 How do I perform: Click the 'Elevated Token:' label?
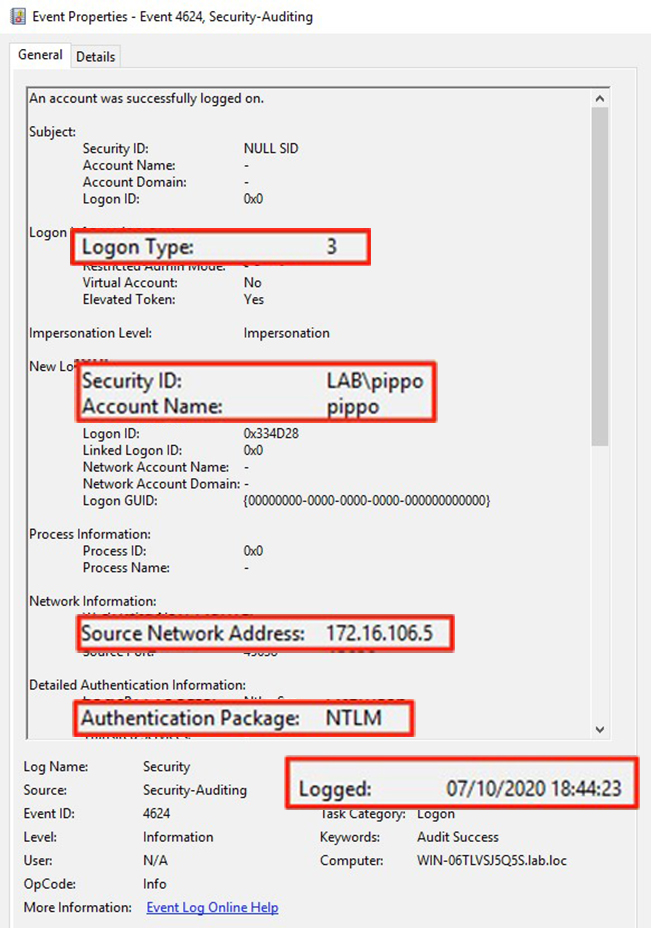[129, 299]
